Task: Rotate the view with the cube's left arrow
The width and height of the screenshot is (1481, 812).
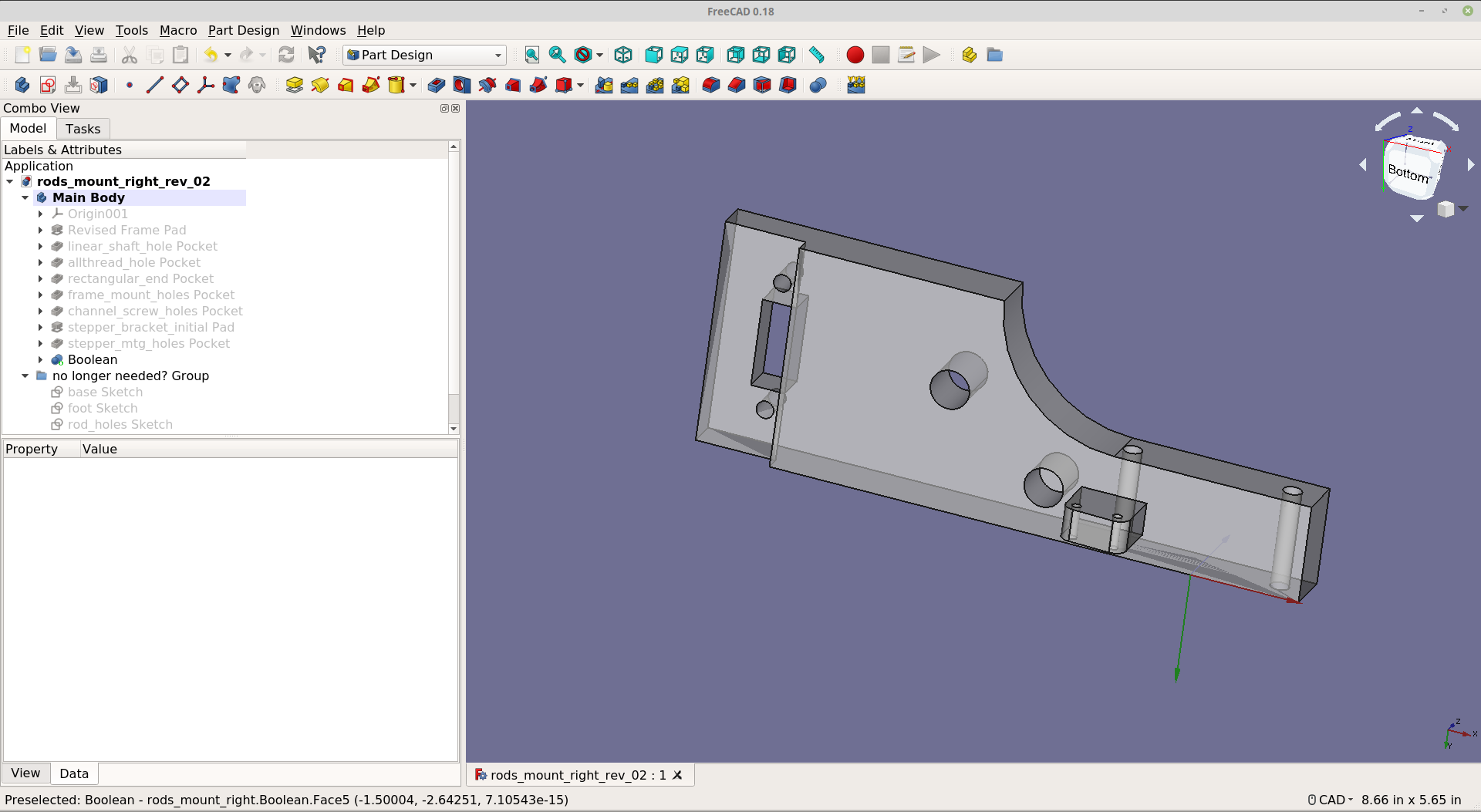Action: point(1363,165)
